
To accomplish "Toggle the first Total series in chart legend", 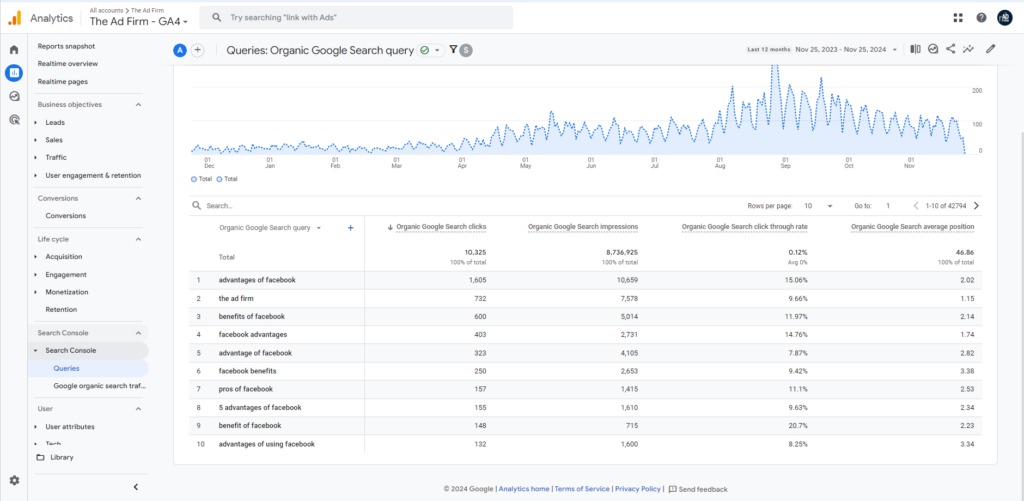I will click(x=203, y=179).
